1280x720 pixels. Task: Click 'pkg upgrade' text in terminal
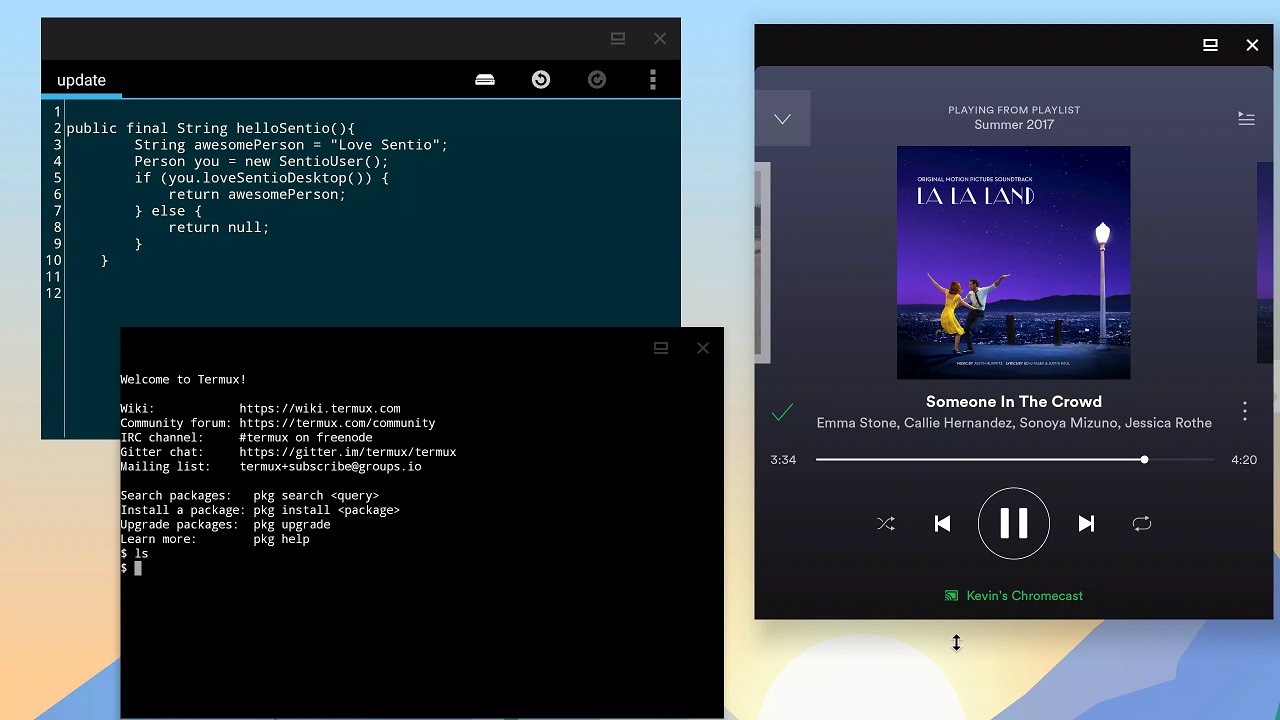(x=292, y=524)
